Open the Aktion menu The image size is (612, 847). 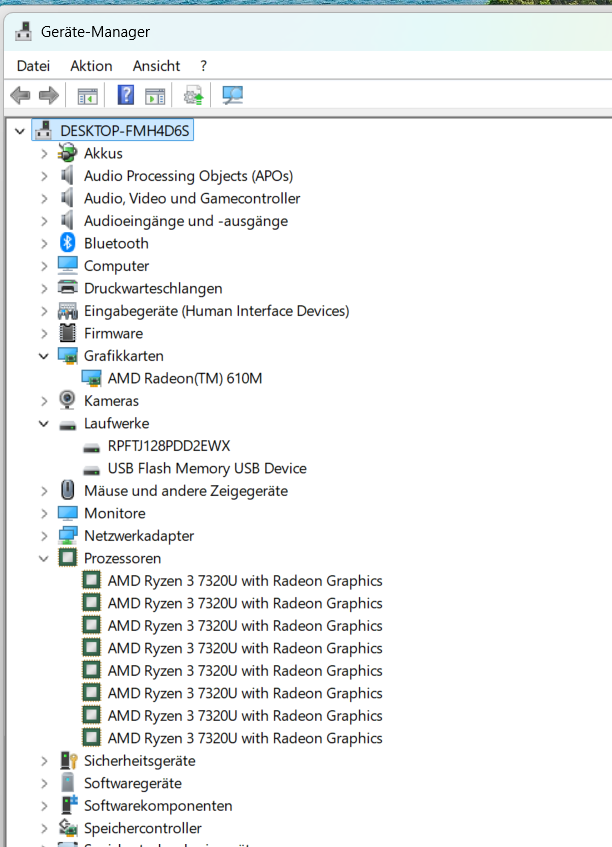(91, 66)
